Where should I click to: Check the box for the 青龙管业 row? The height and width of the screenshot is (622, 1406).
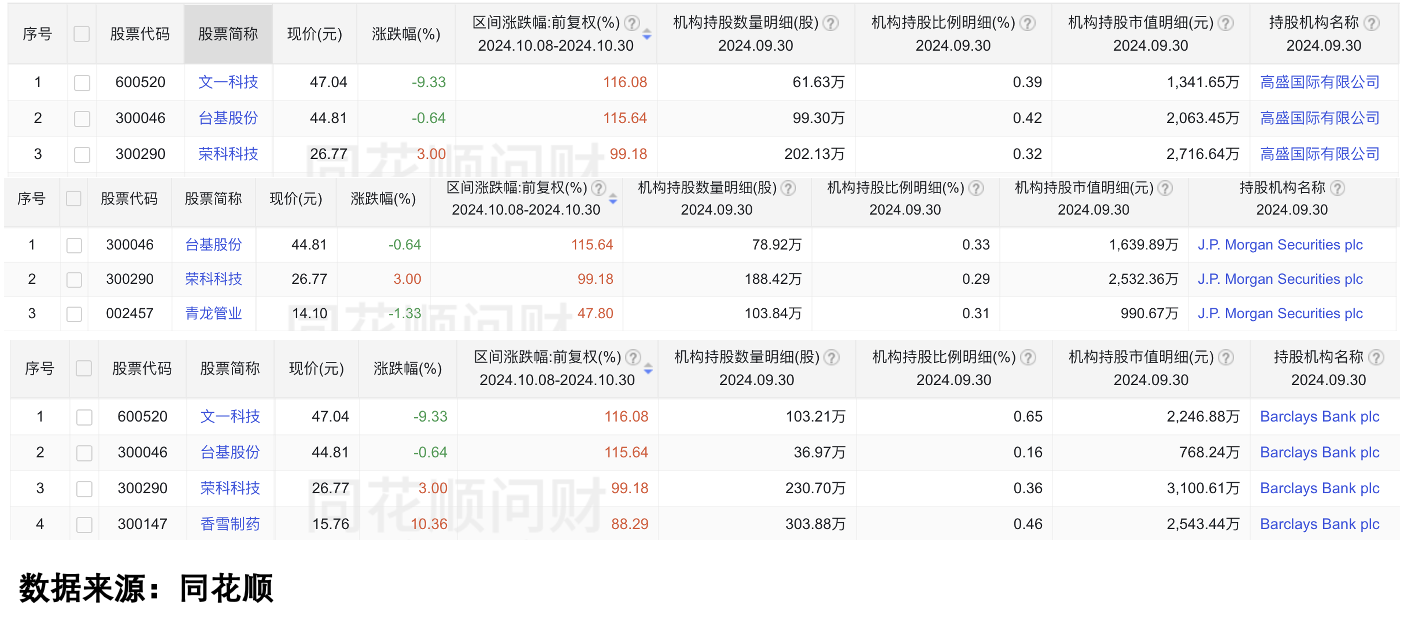pos(74,314)
